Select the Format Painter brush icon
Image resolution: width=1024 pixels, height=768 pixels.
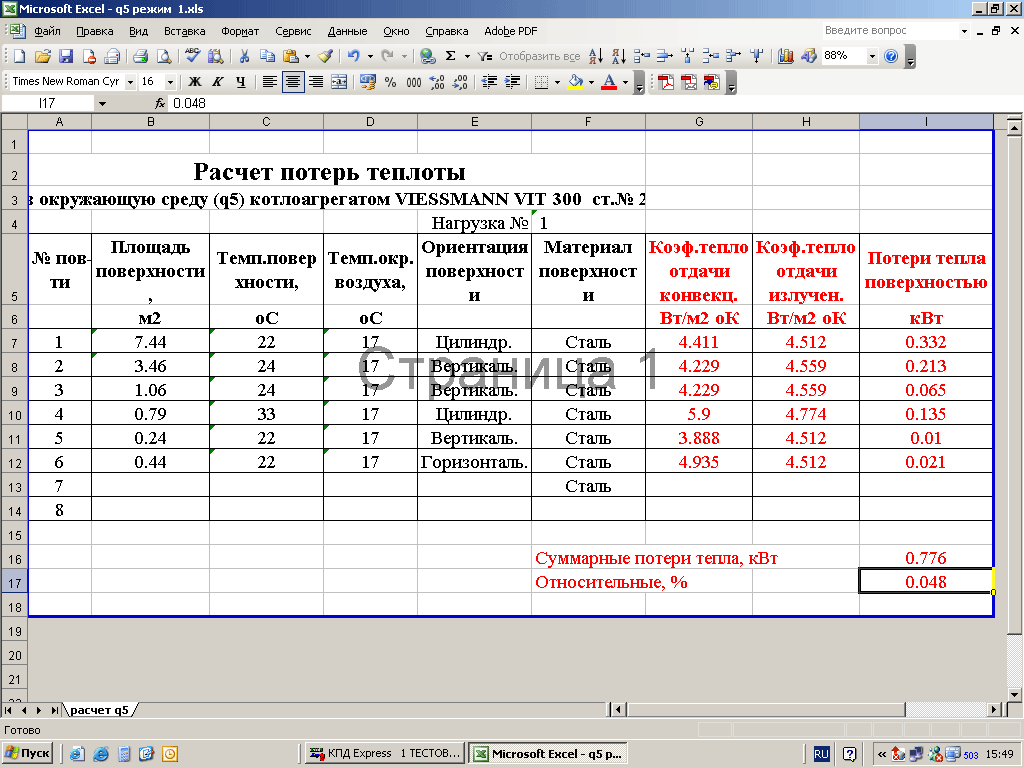[325, 56]
